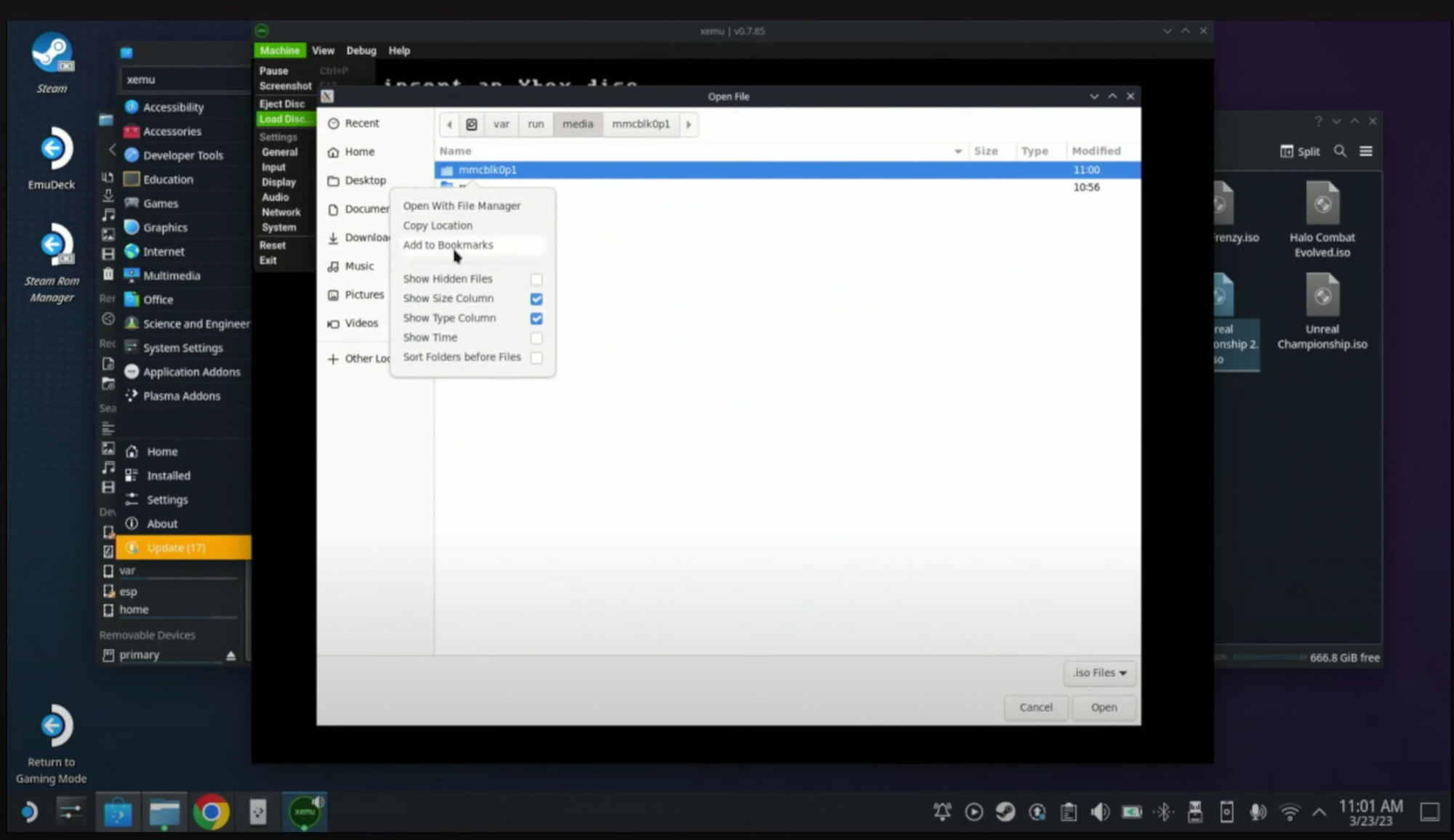Click the notifications bell tray icon
This screenshot has width=1454, height=840.
pyautogui.click(x=942, y=812)
